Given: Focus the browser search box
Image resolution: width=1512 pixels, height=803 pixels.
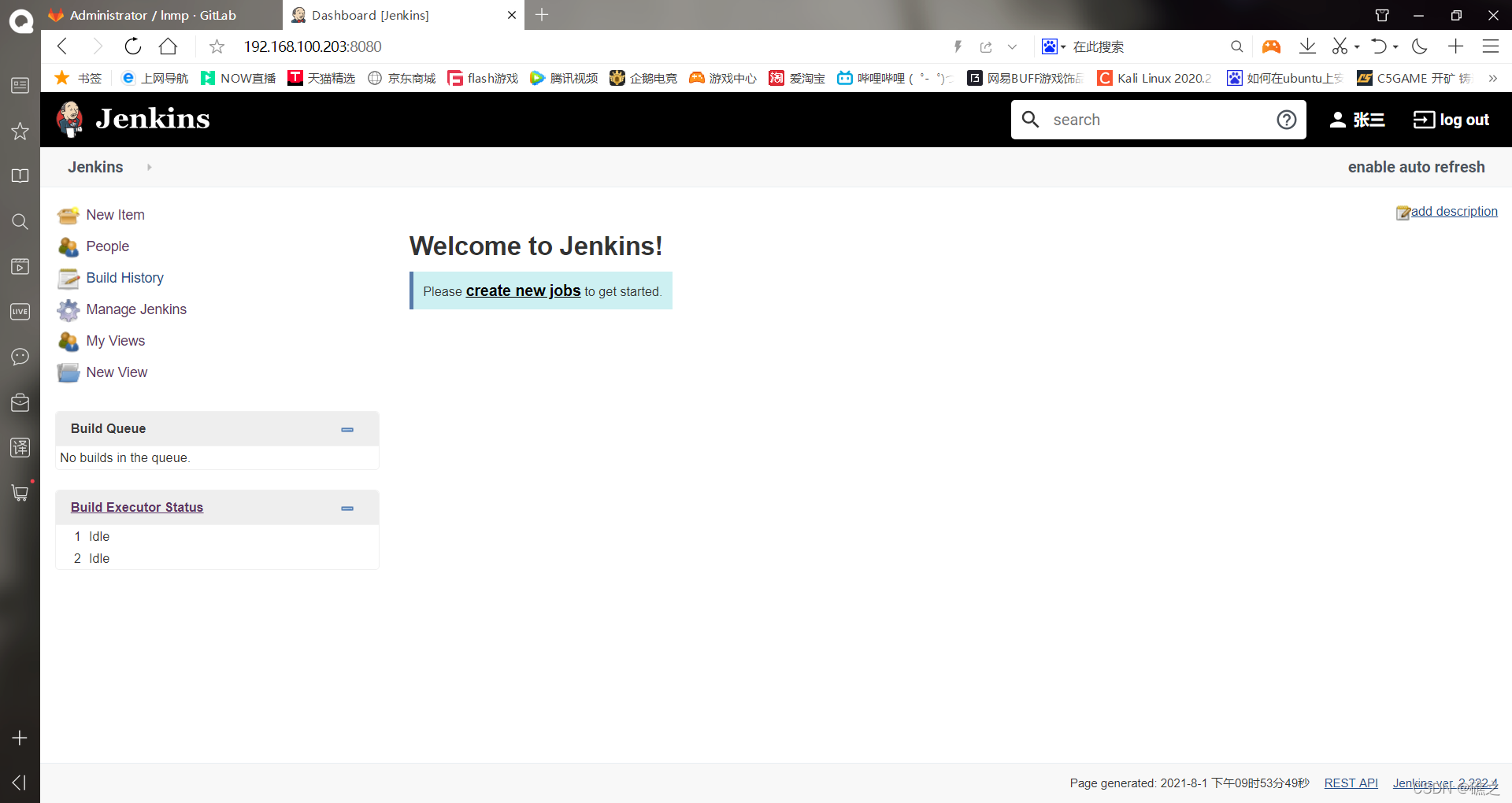Looking at the screenshot, I should click(x=1147, y=46).
